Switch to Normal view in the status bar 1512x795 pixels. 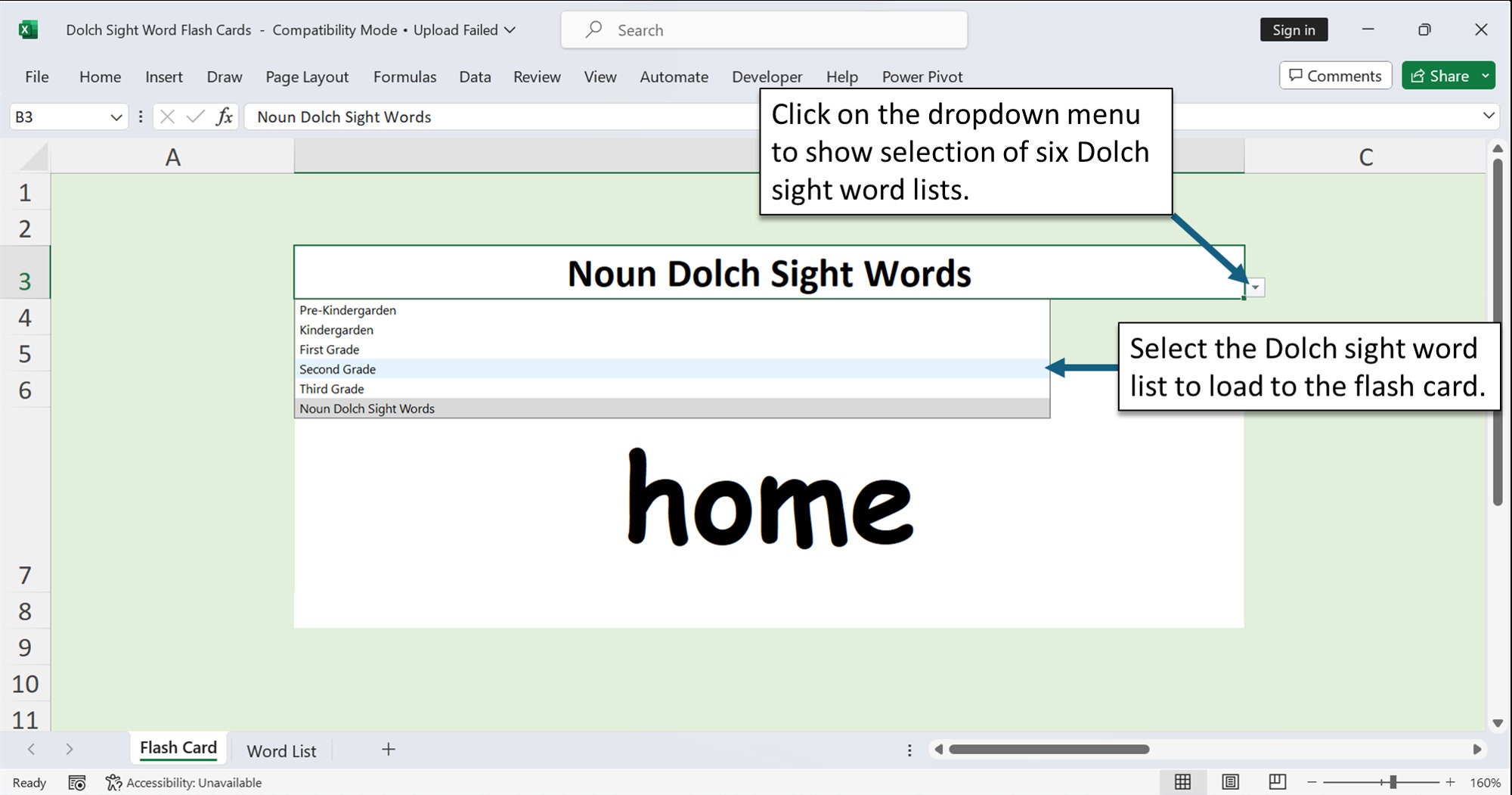(x=1184, y=782)
